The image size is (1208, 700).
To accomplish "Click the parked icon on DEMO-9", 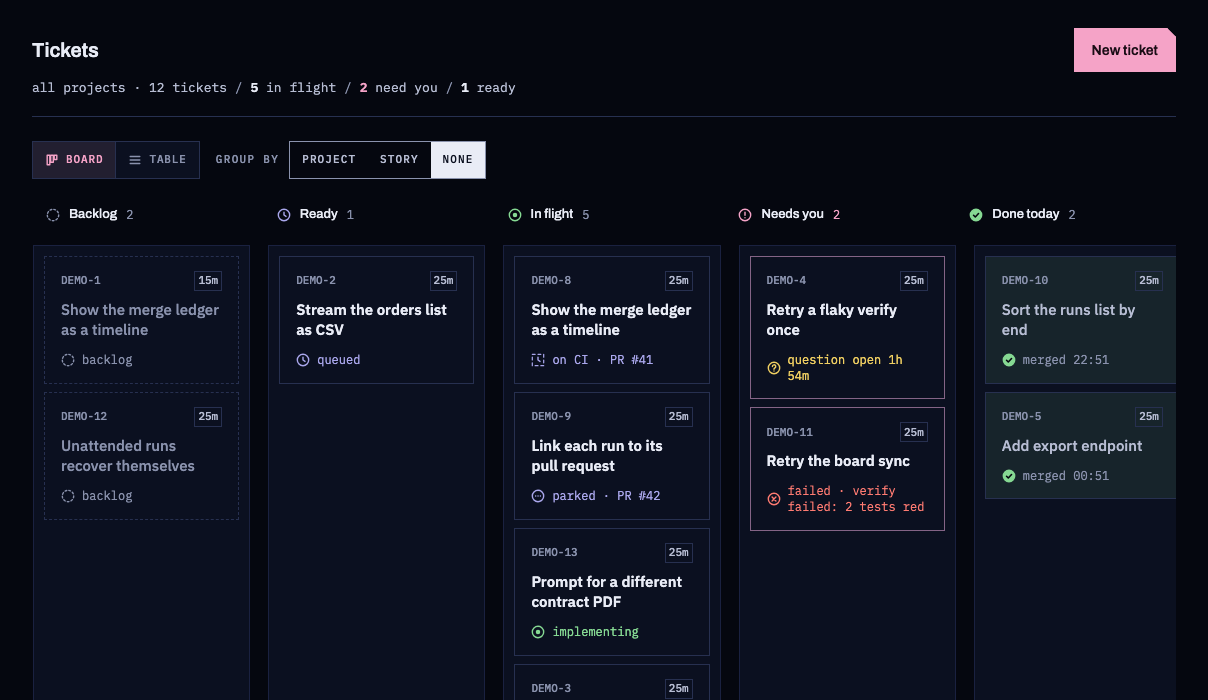I will (x=538, y=496).
